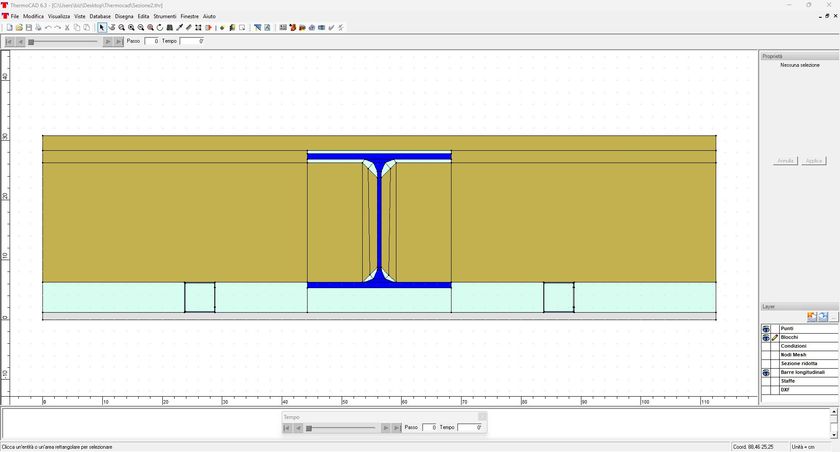Click the Passo field in top time bar
The height and width of the screenshot is (452, 840).
[x=152, y=41]
